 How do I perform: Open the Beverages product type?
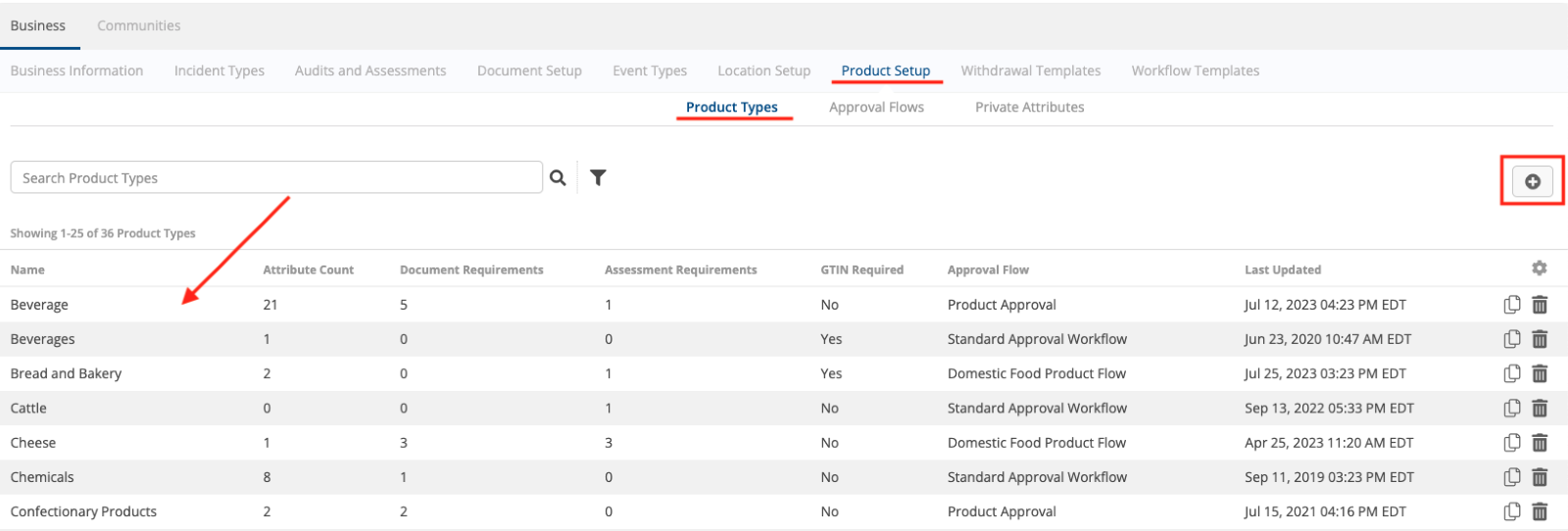[42, 339]
